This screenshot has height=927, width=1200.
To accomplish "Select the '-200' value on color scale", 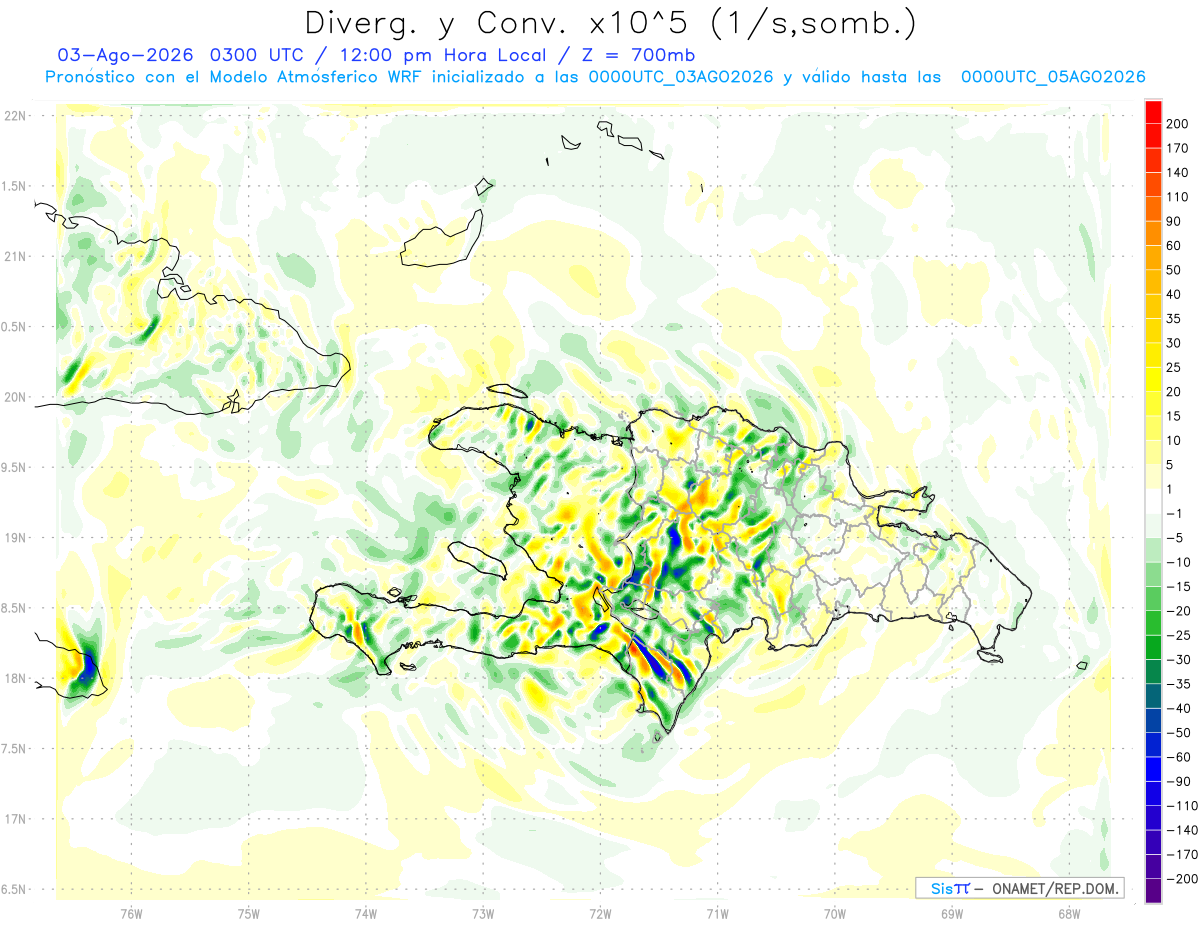I will coord(1182,878).
